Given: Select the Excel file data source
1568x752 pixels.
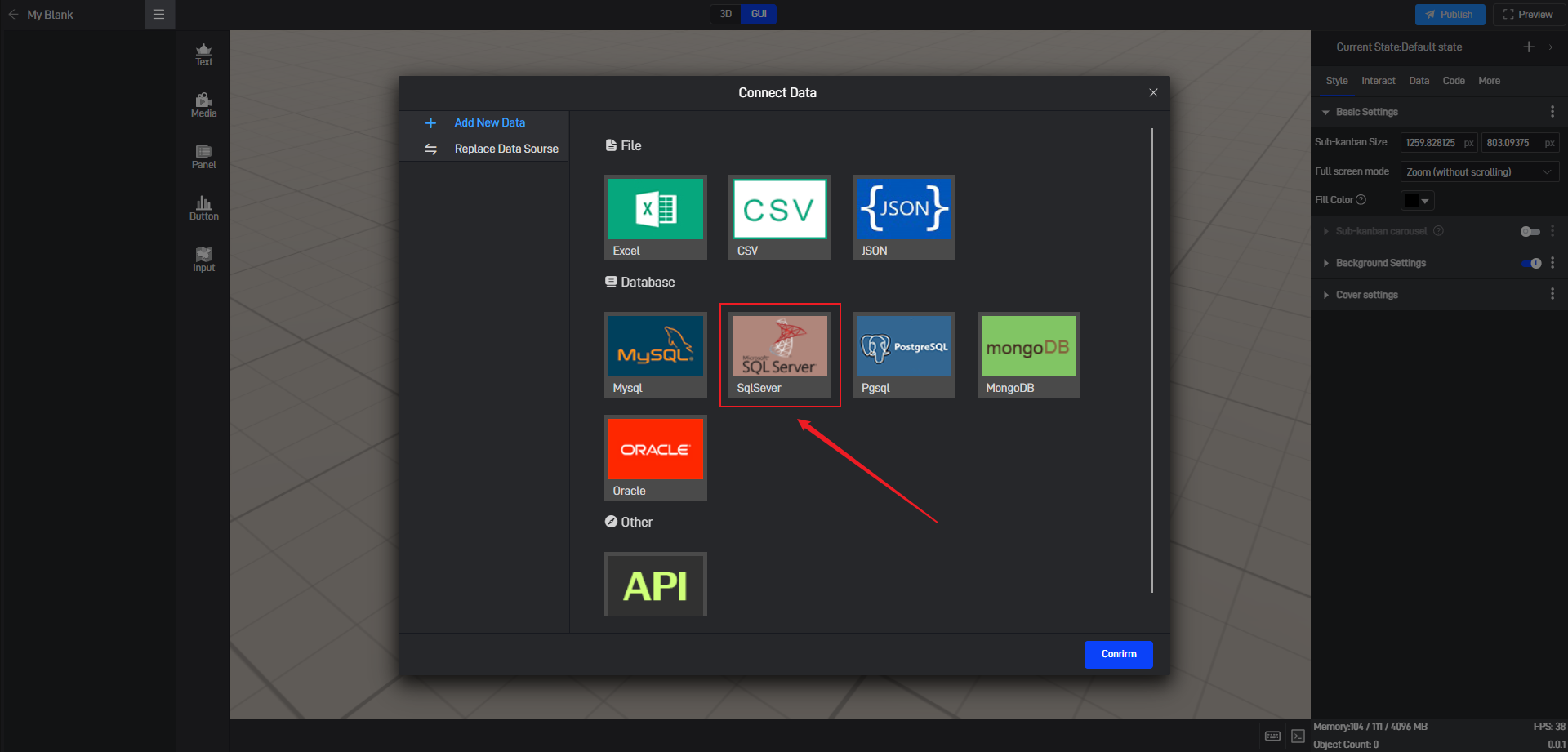Looking at the screenshot, I should pos(655,217).
